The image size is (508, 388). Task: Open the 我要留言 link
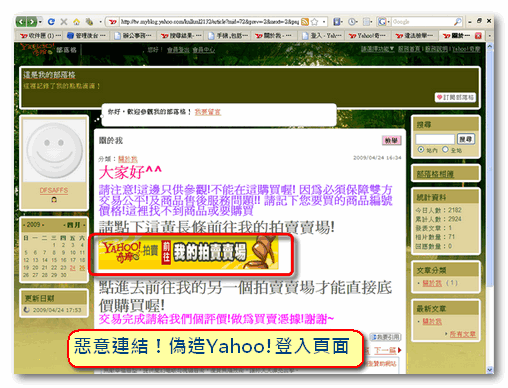[208, 112]
